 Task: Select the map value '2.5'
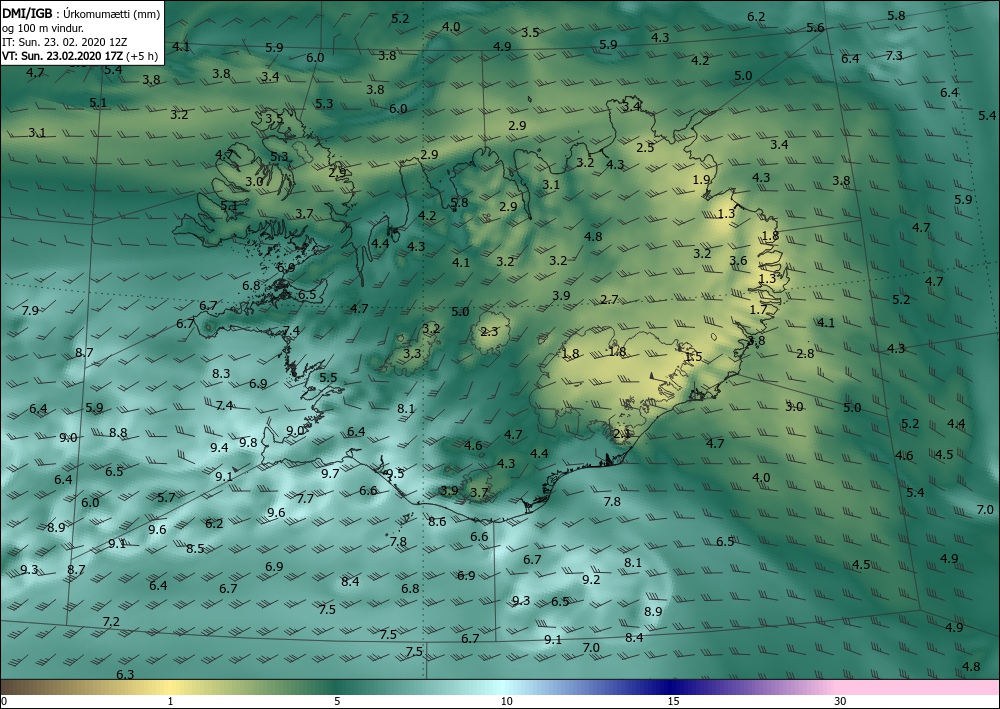tap(645, 148)
